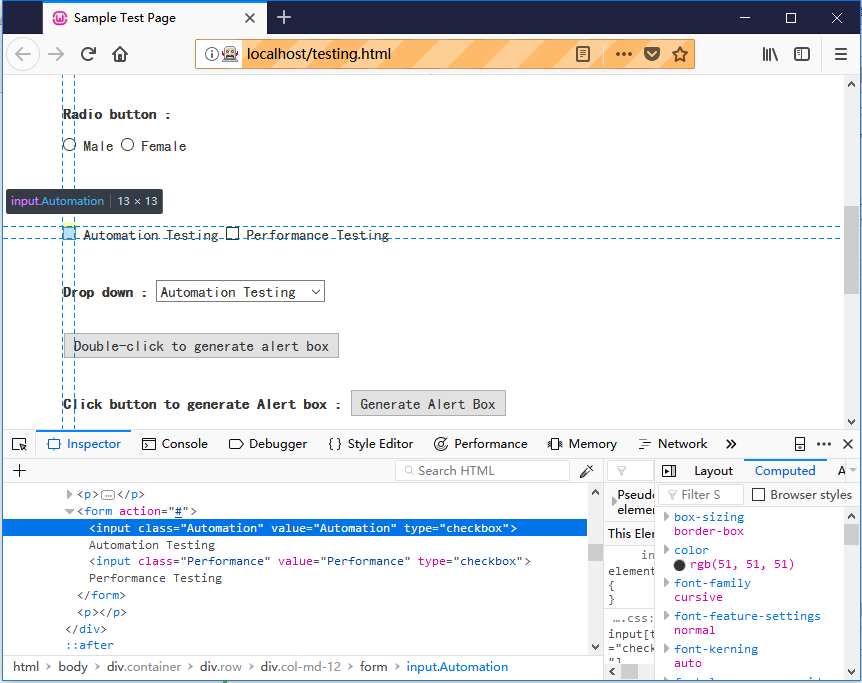Click inside the Search HTML field
The height and width of the screenshot is (683, 862).
click(482, 471)
